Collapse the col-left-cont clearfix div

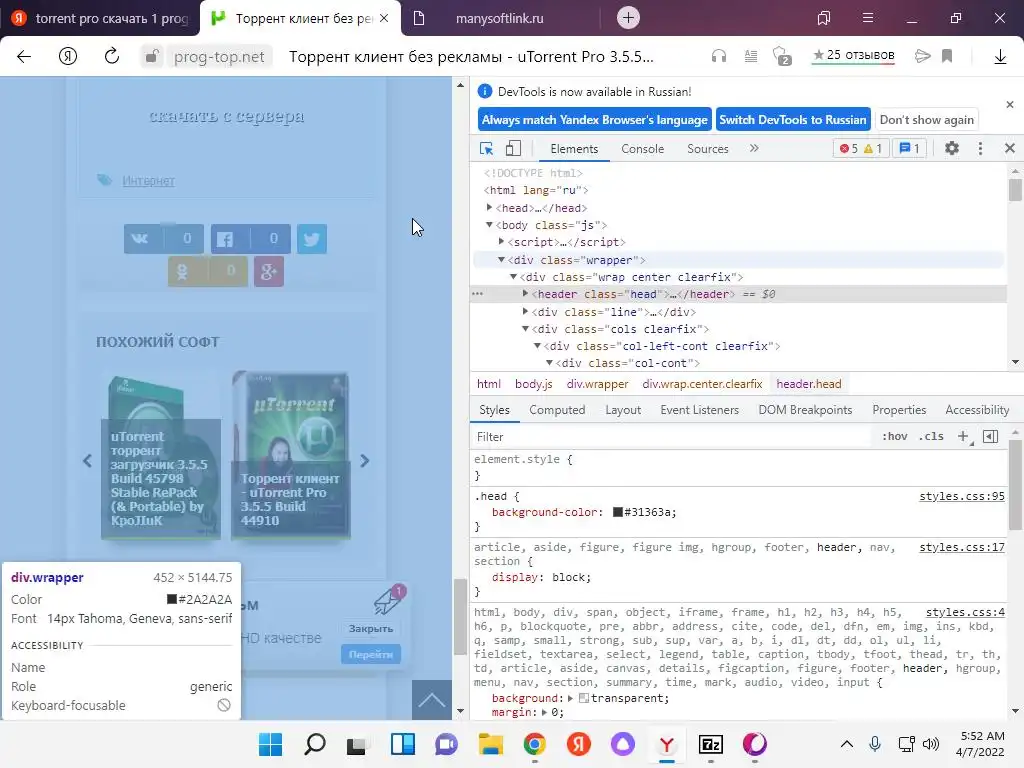537,345
